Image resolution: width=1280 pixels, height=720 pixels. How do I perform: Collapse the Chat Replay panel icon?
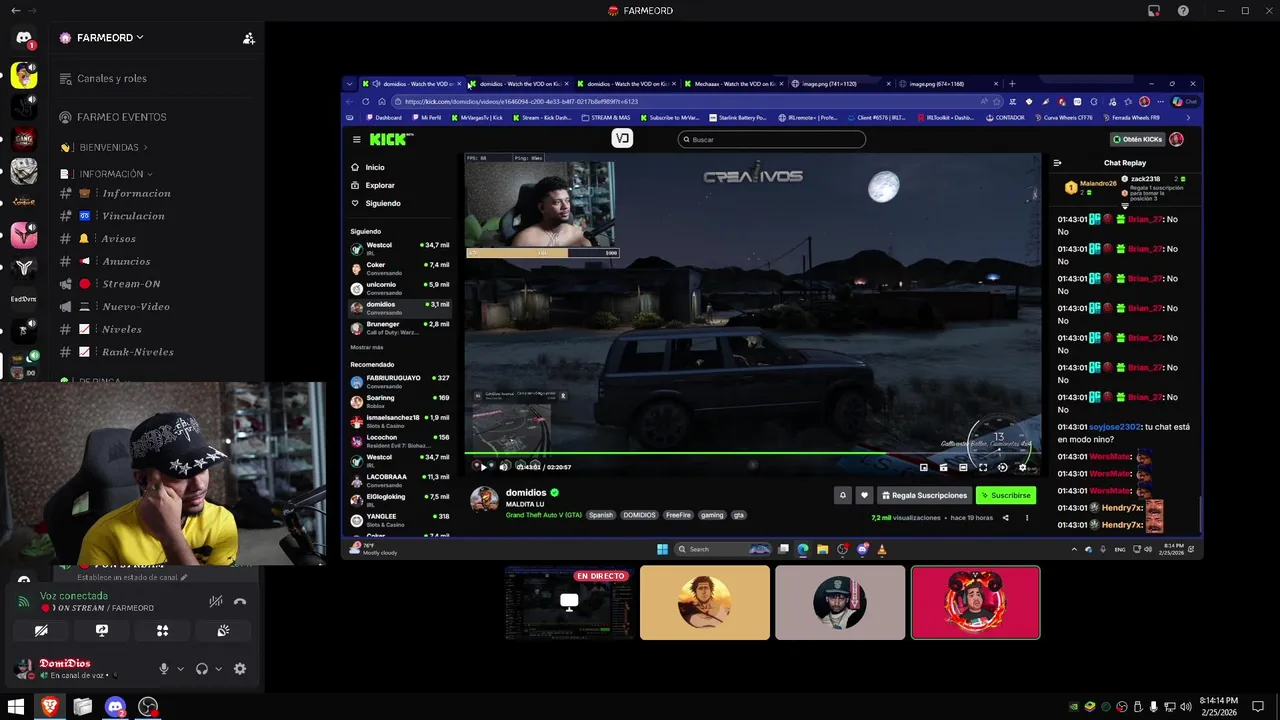coord(1057,163)
